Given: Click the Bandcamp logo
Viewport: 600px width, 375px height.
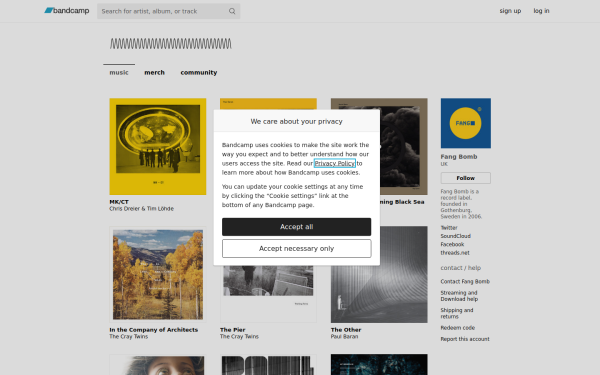Looking at the screenshot, I should click(67, 11).
